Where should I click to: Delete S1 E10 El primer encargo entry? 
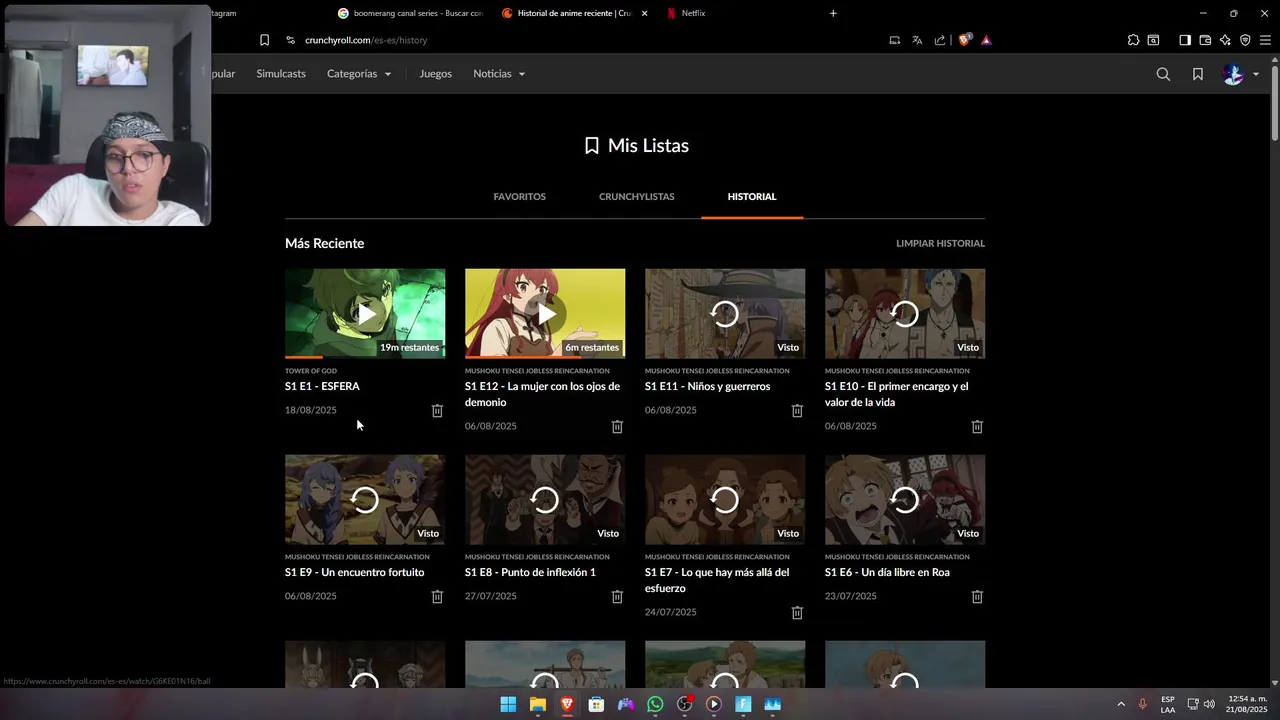point(977,427)
